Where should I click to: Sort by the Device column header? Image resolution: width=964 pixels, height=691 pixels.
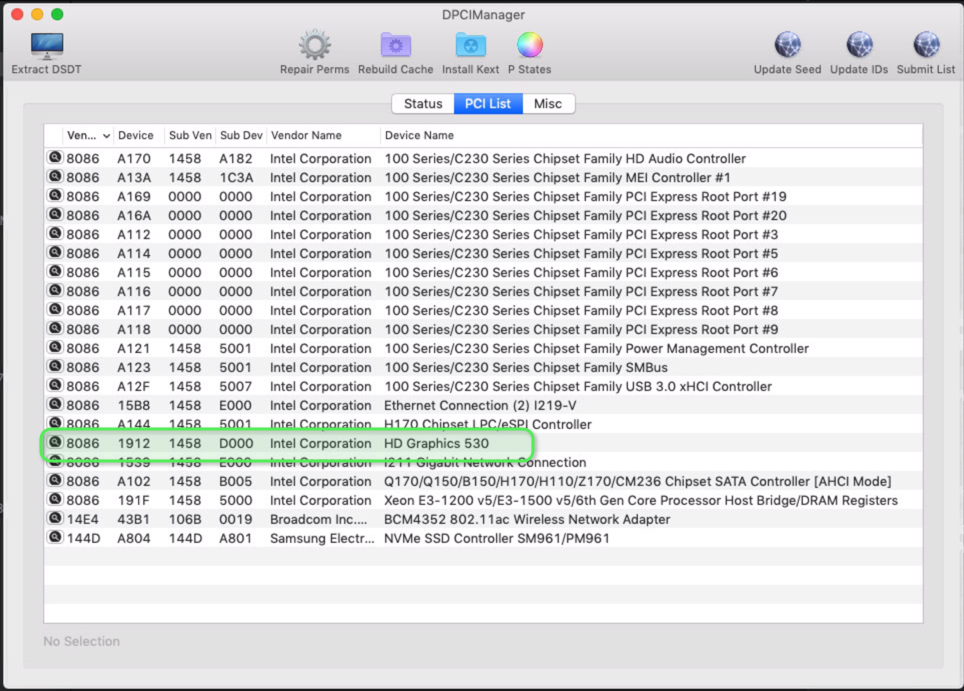136,135
